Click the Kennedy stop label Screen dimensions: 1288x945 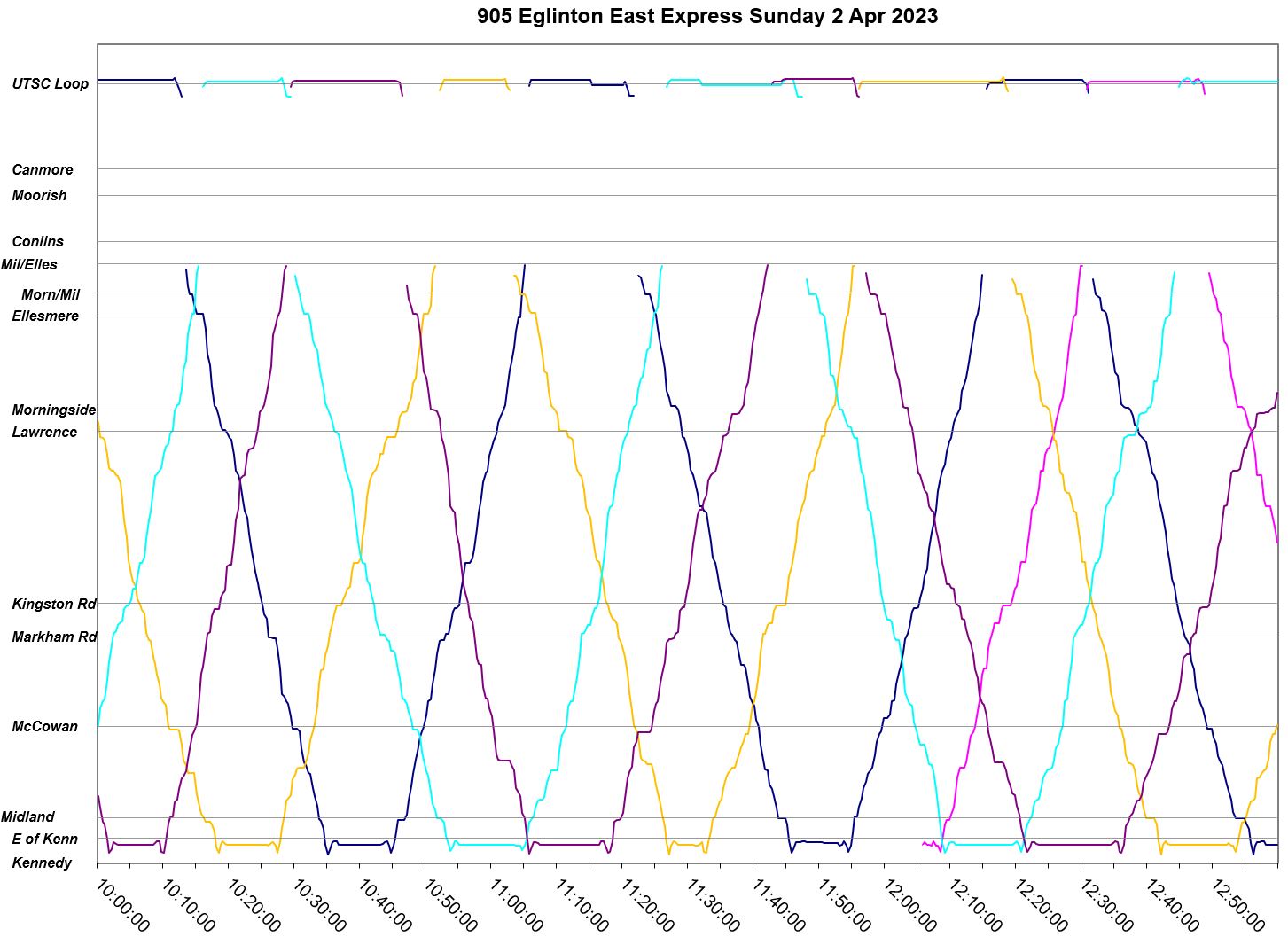tap(42, 863)
